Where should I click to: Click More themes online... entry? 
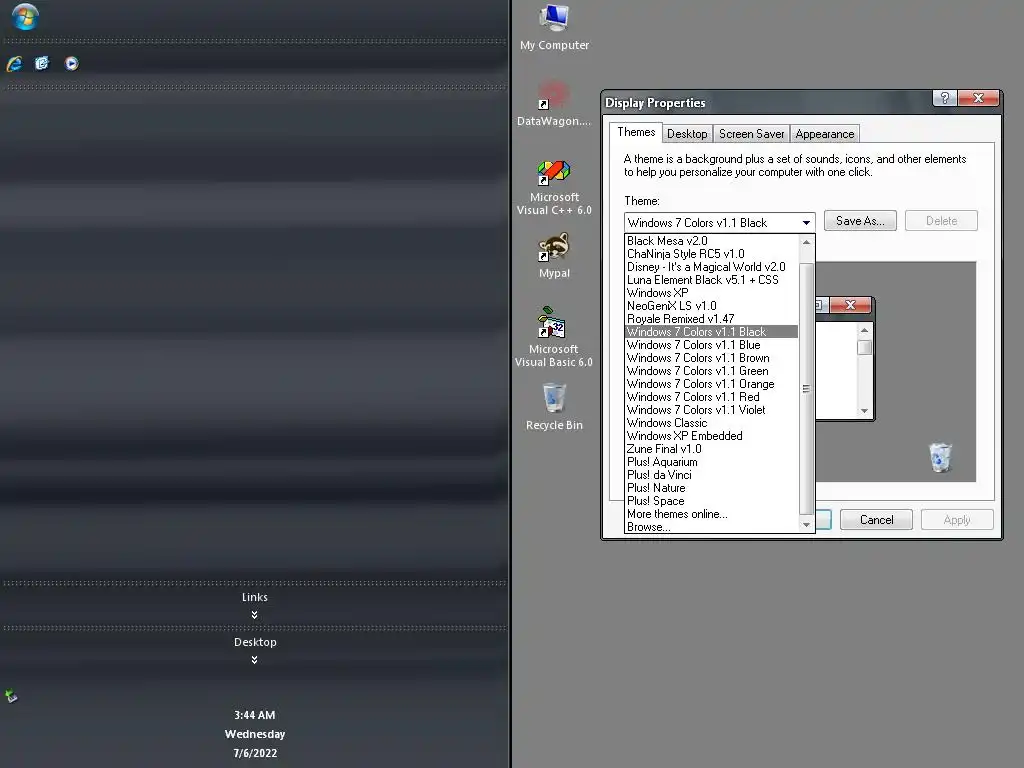[x=711, y=515]
